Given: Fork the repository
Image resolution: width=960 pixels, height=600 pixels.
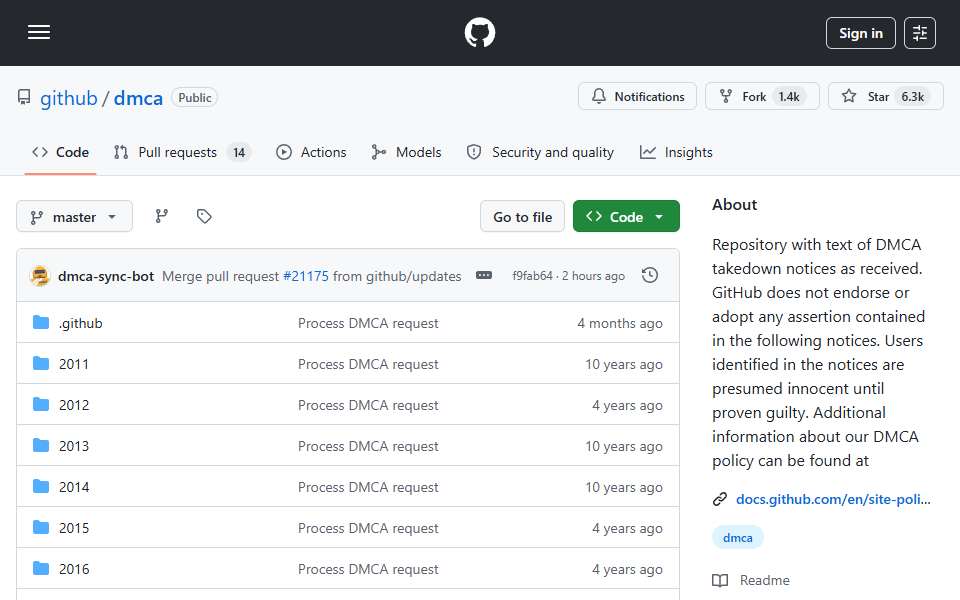Looking at the screenshot, I should (x=762, y=97).
